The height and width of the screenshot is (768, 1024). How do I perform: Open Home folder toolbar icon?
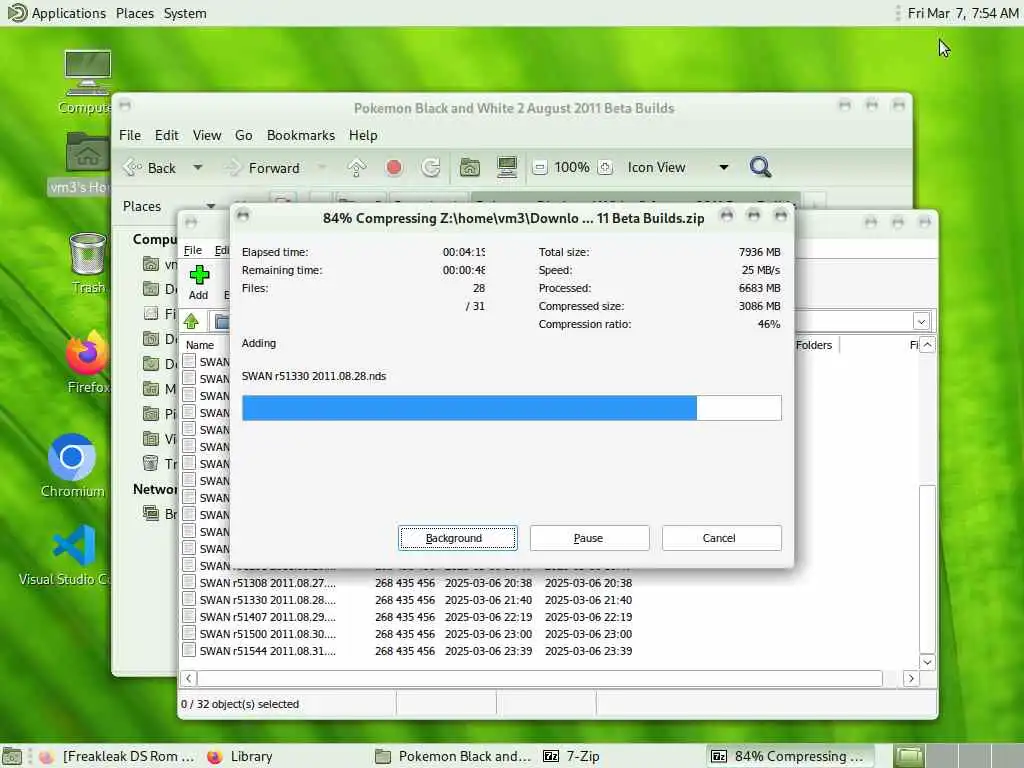(x=470, y=168)
